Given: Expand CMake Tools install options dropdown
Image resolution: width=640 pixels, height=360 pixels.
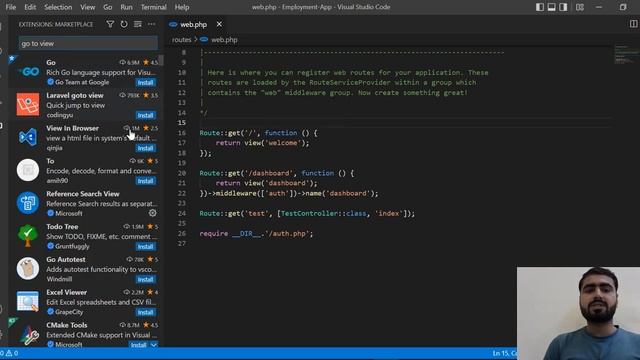Looking at the screenshot, I should 154,345.
